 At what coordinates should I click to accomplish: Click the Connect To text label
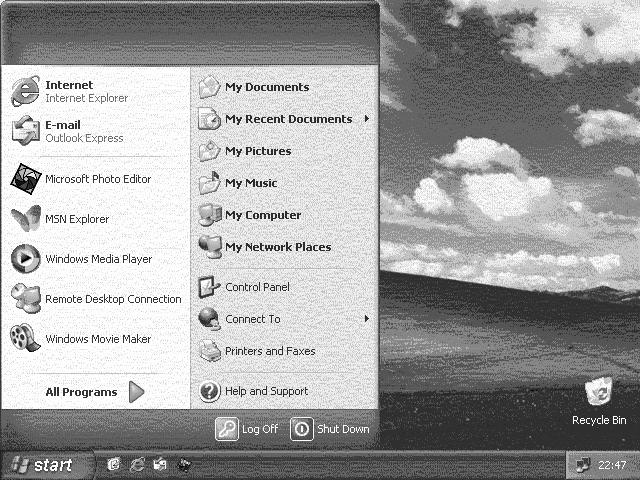pos(253,319)
